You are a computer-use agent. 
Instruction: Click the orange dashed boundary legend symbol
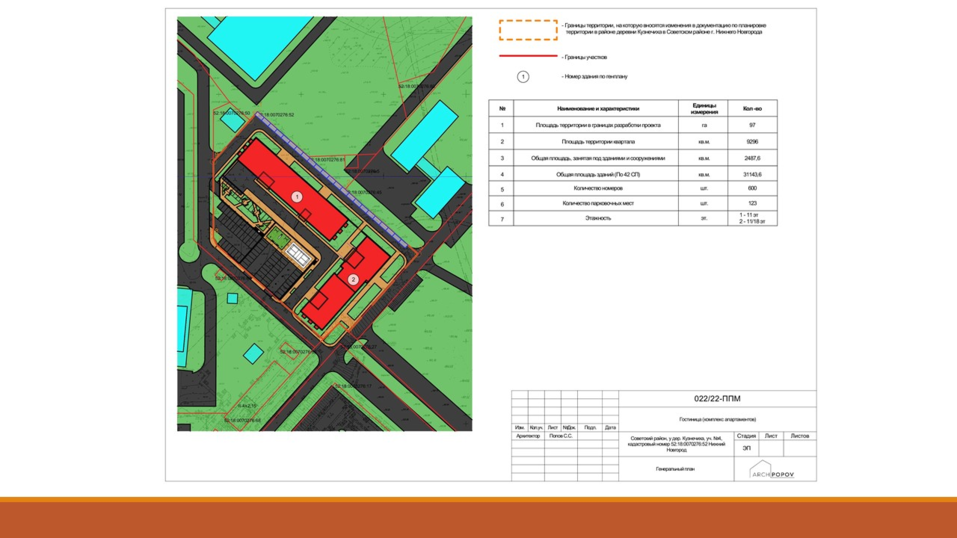(x=528, y=30)
